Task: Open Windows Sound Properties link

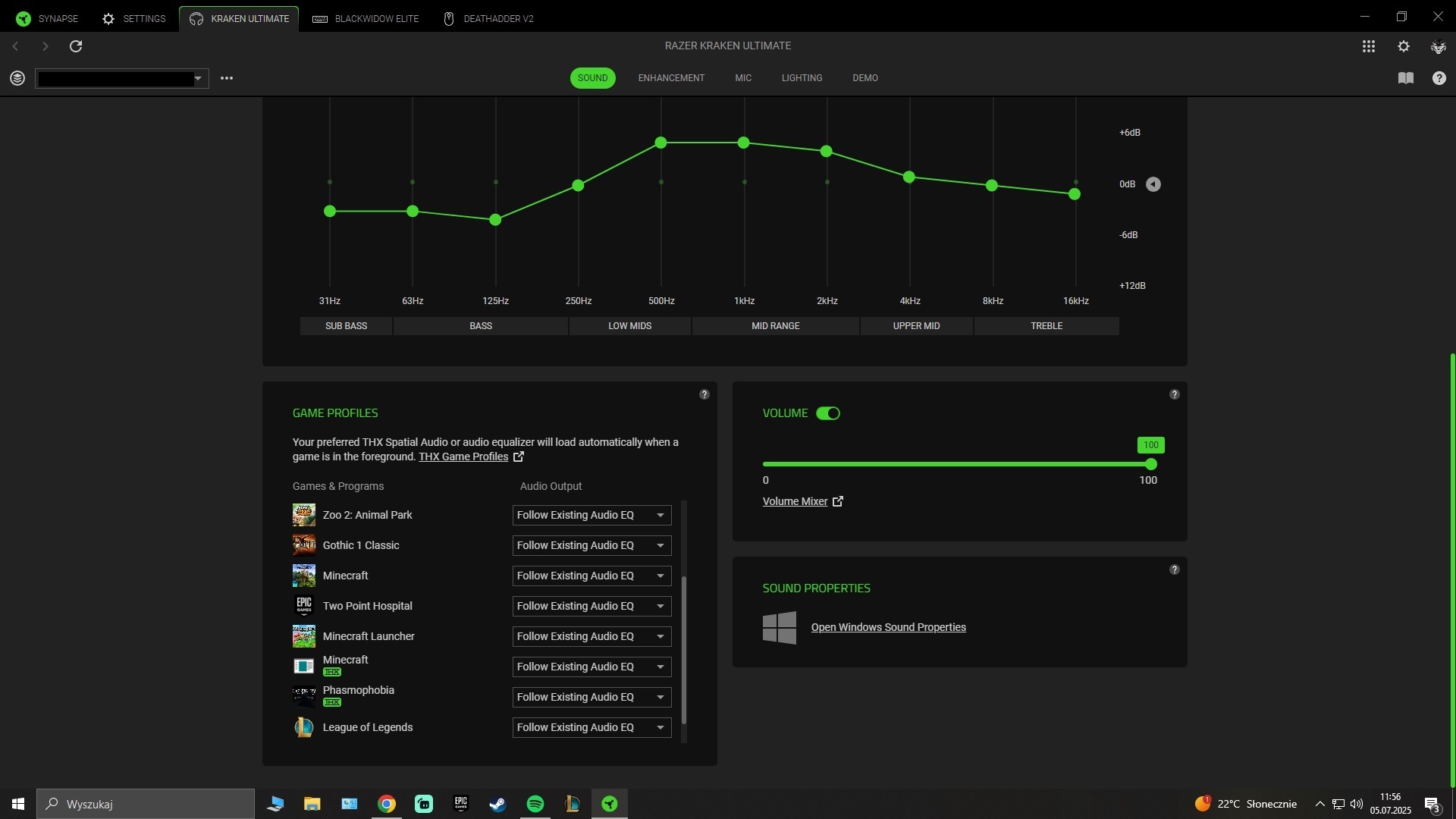Action: click(x=888, y=627)
